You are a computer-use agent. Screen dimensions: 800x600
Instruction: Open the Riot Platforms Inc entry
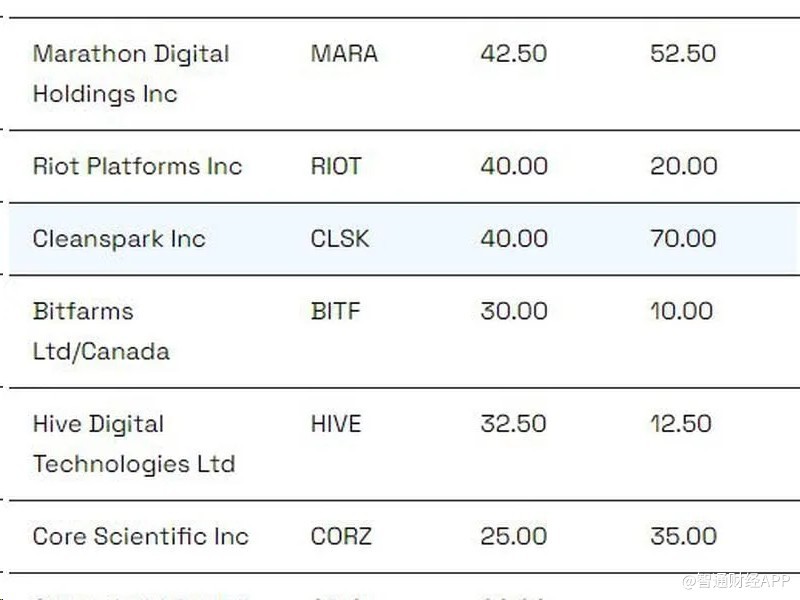[x=137, y=166]
